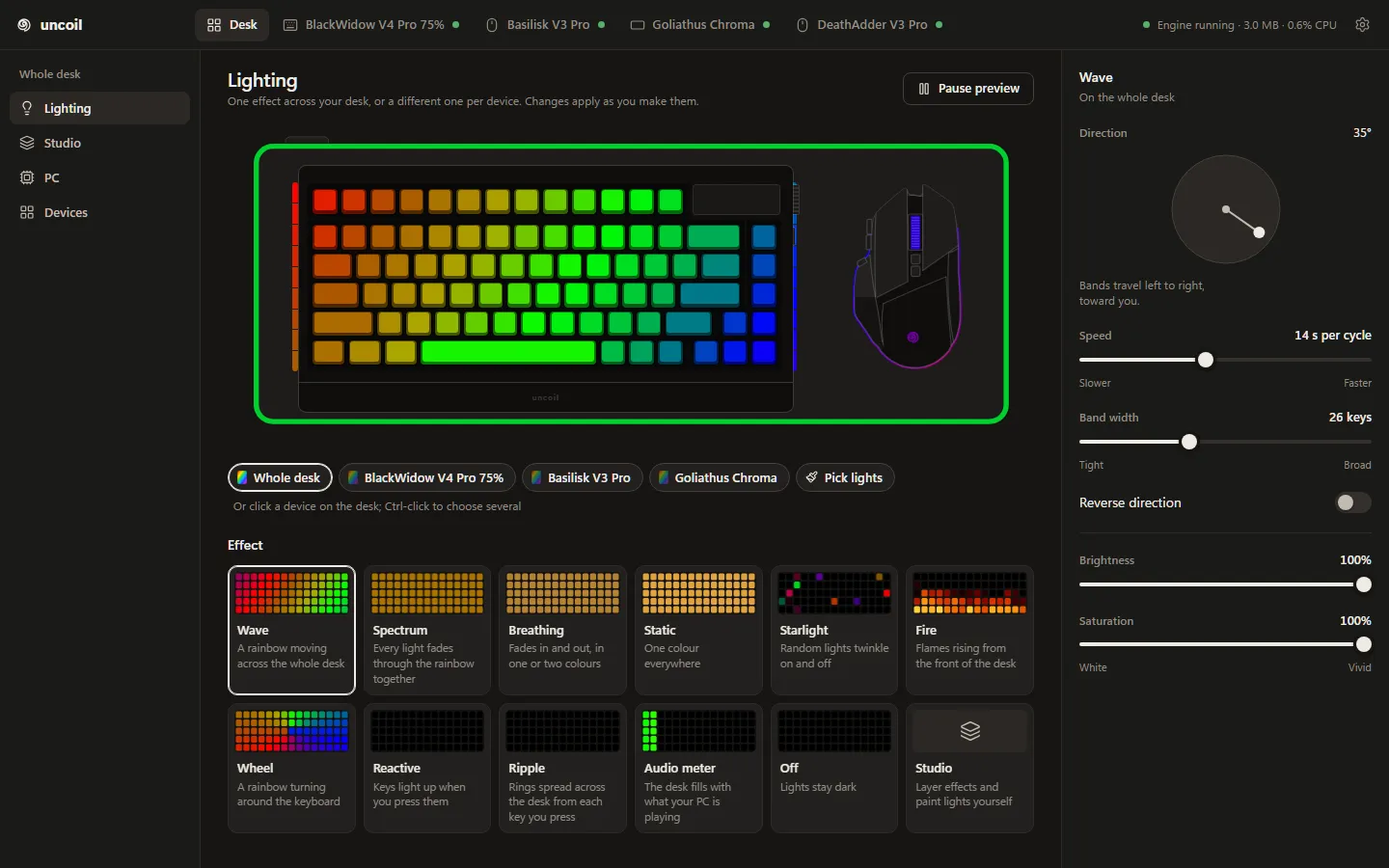Click the grid icon on Desk tab
This screenshot has height=868, width=1389.
[x=214, y=25]
